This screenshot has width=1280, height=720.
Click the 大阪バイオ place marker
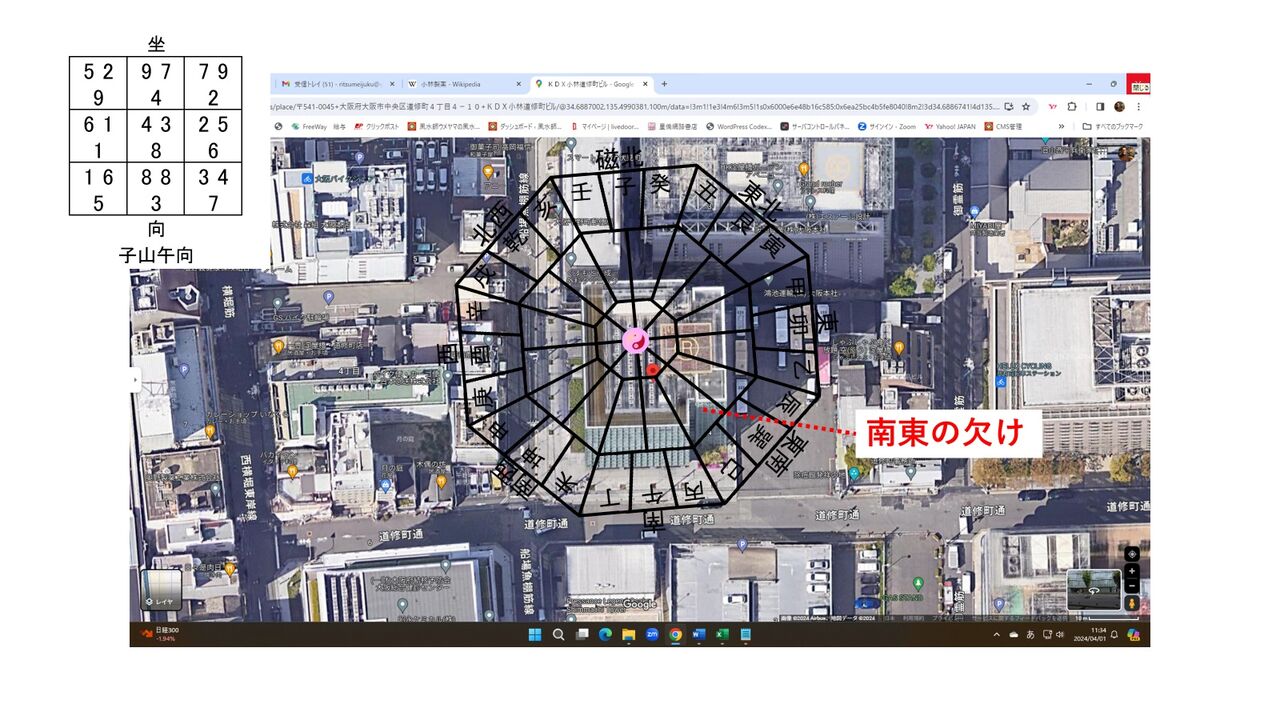pyautogui.click(x=306, y=177)
